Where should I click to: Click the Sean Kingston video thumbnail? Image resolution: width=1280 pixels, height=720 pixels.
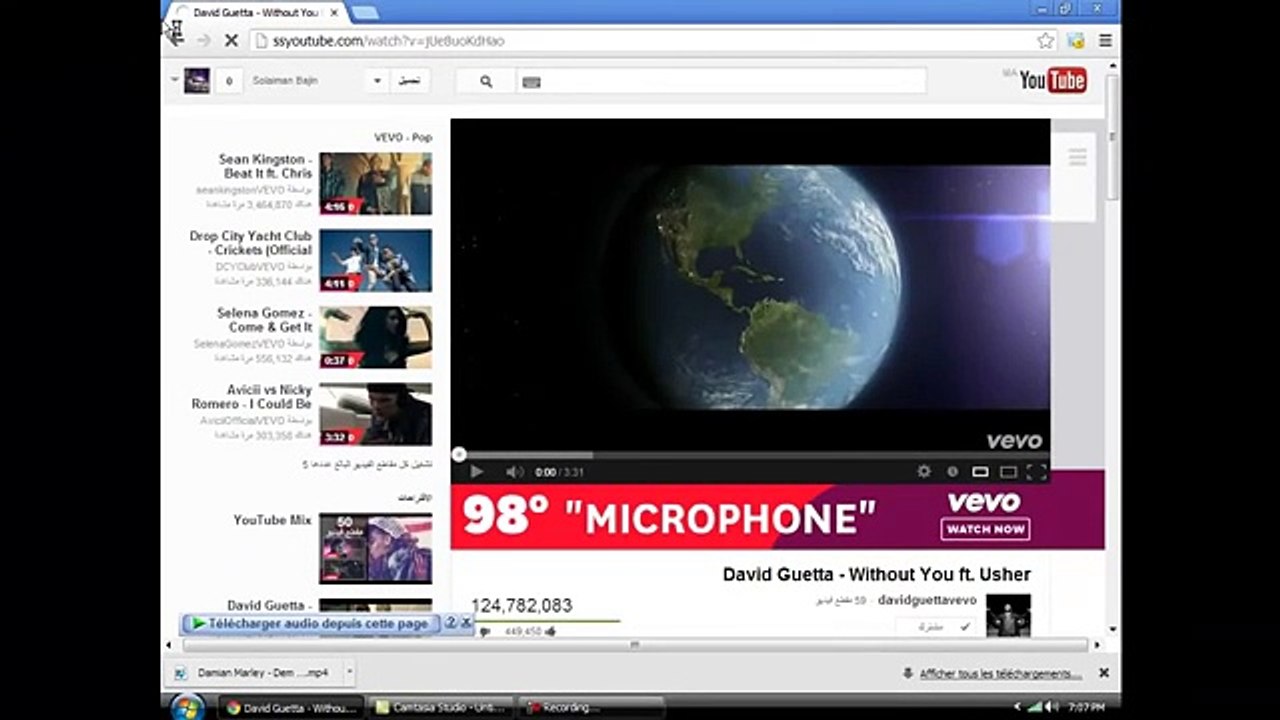click(376, 183)
